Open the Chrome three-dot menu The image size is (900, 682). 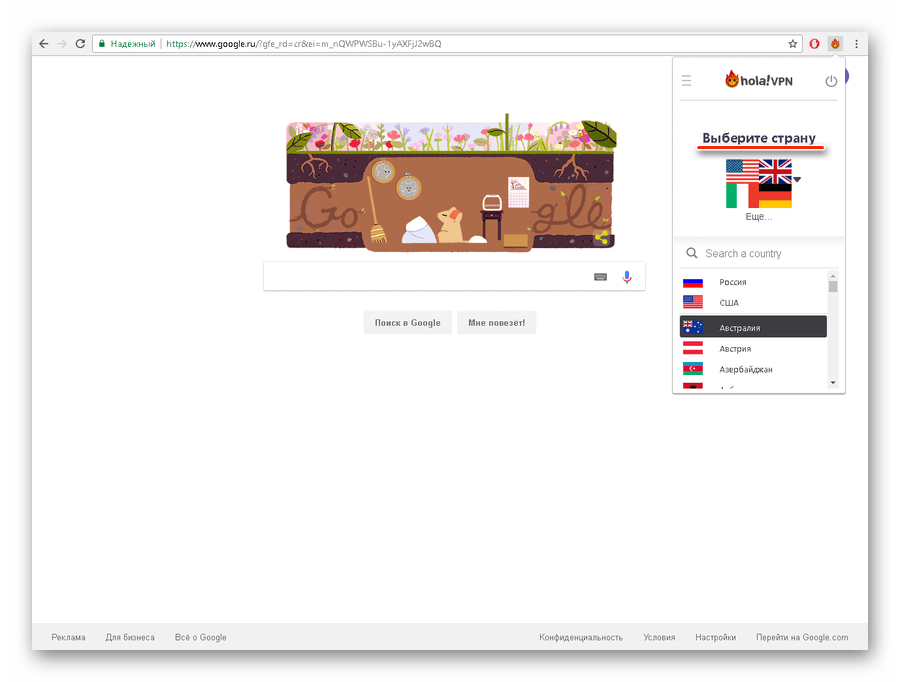click(856, 44)
